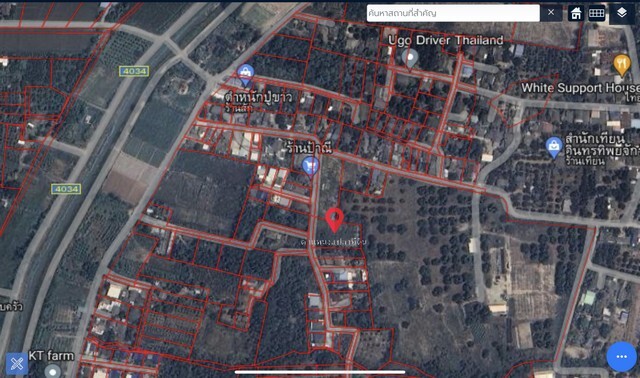
Task: Select the Ugo Driver Thailand gray pin
Action: click(409, 59)
